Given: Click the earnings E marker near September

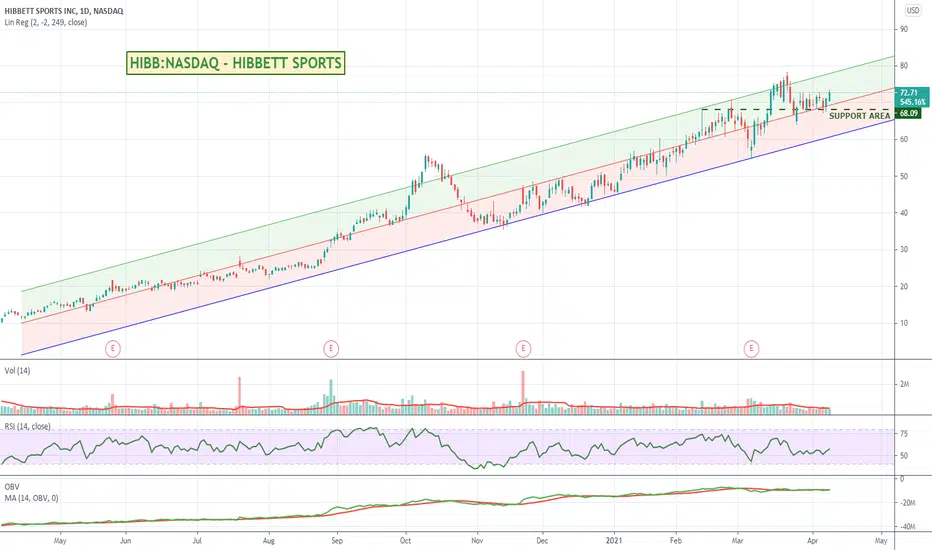Looking at the screenshot, I should pyautogui.click(x=331, y=349).
